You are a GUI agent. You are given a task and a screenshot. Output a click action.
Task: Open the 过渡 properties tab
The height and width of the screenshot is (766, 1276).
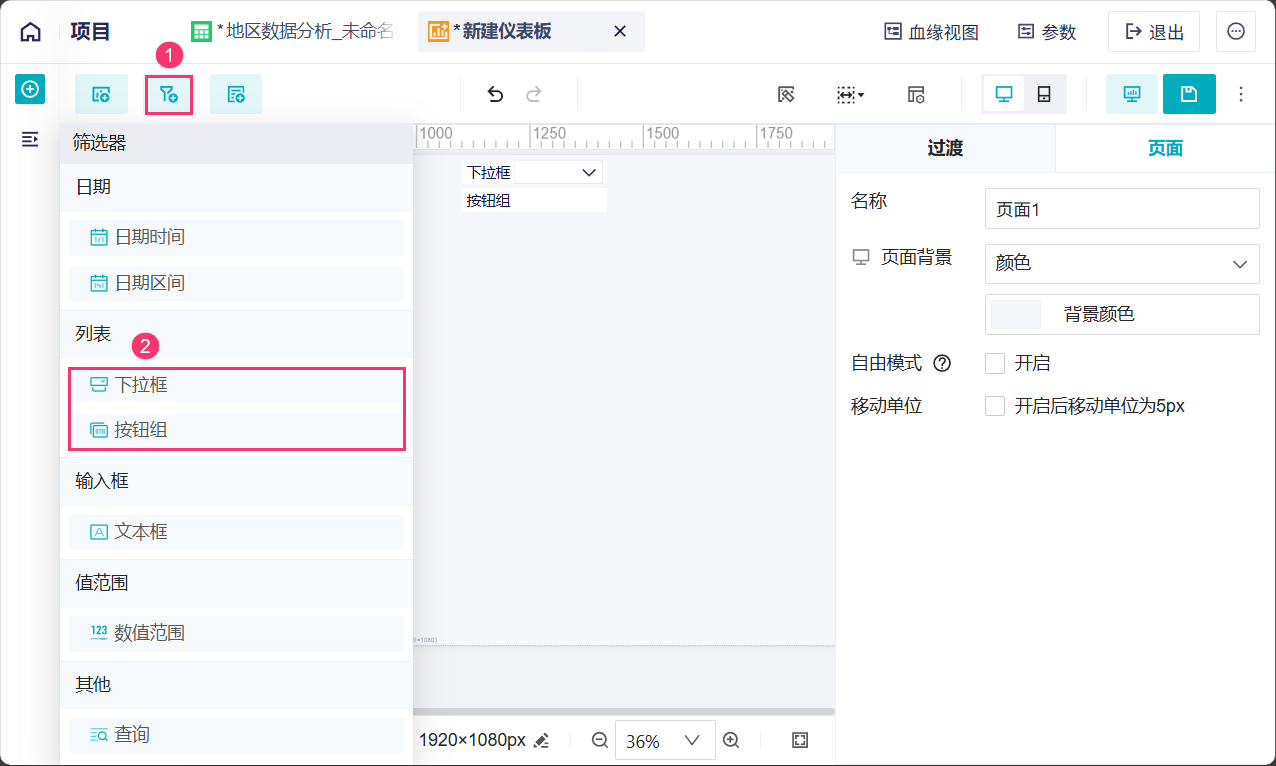coord(945,149)
